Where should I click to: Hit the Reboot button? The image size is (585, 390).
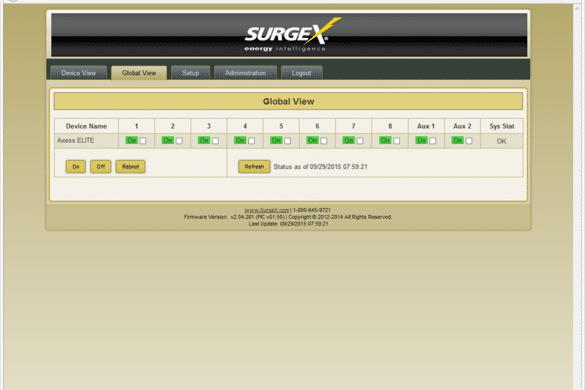click(130, 166)
